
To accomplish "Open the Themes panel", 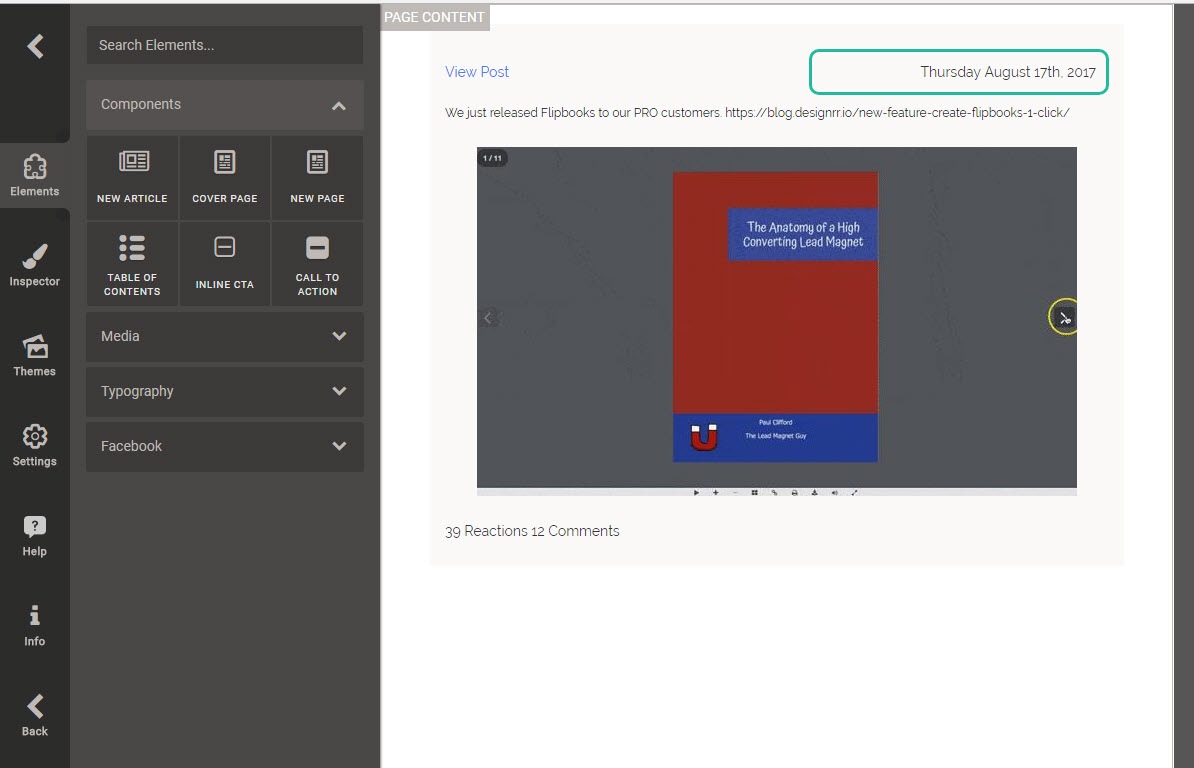I will [34, 355].
